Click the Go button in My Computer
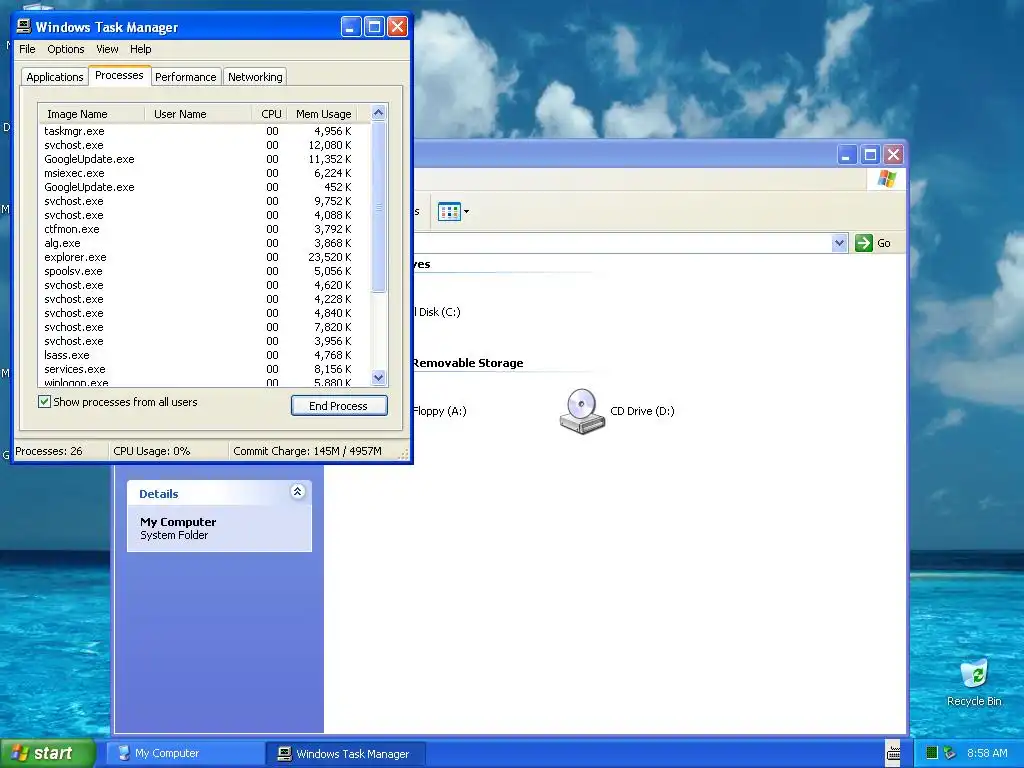Viewport: 1024px width, 768px height. (873, 243)
